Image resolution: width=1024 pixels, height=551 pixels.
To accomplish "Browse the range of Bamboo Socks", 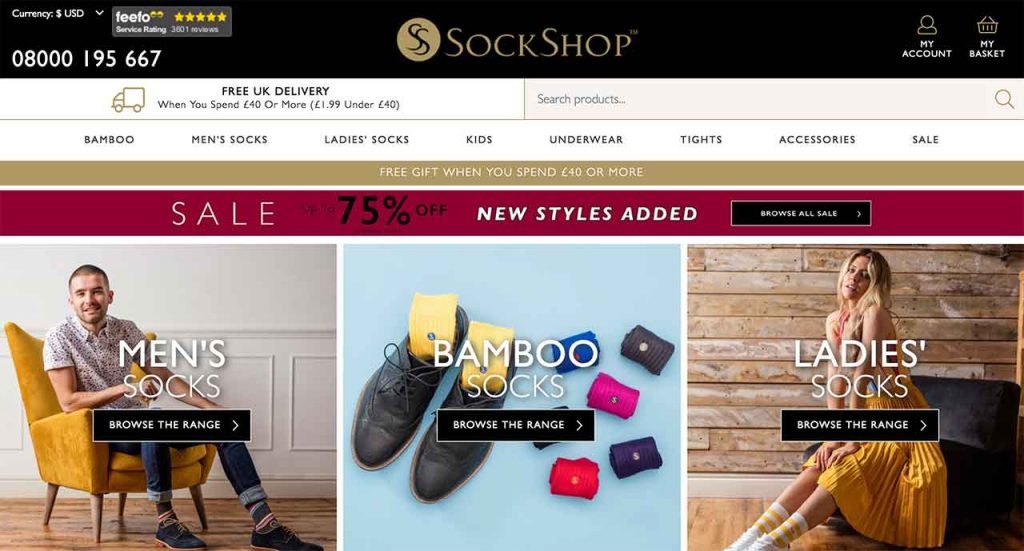I will 515,425.
